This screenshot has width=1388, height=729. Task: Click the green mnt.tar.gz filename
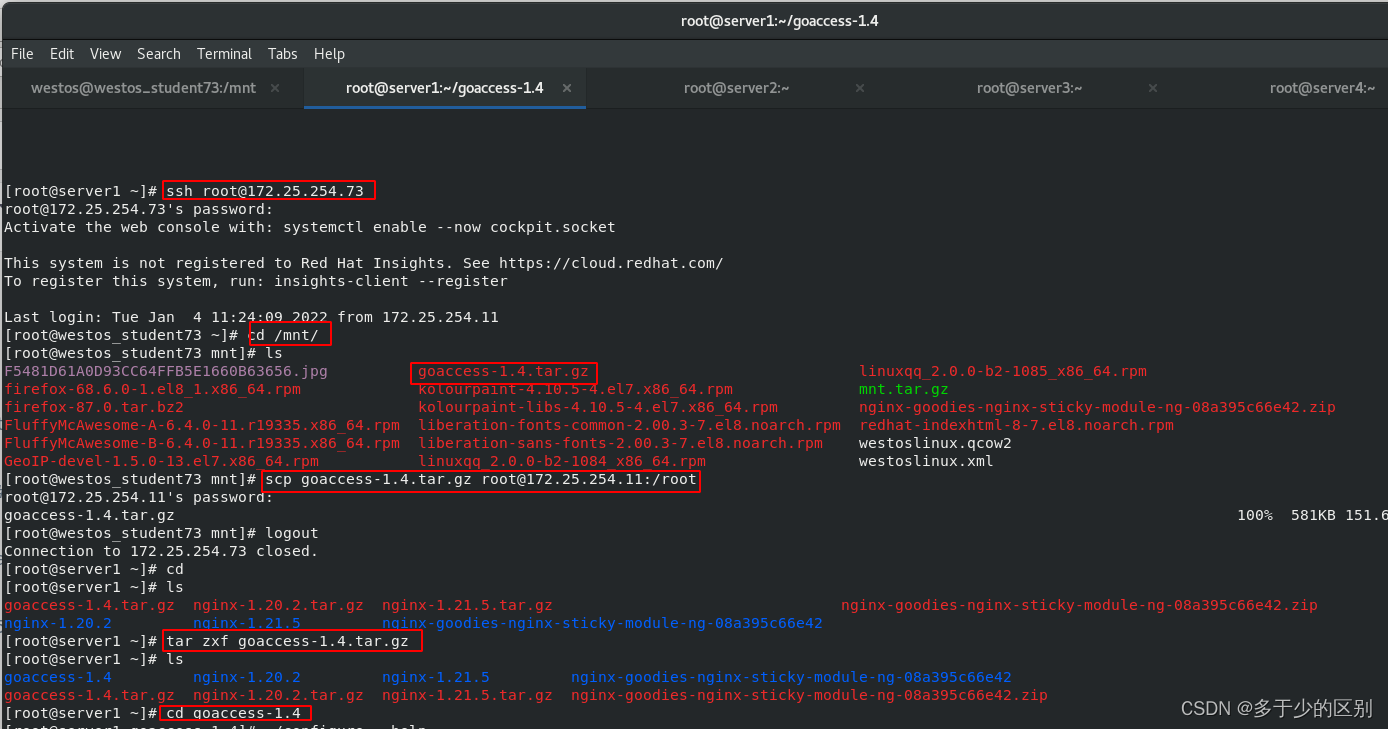point(904,389)
